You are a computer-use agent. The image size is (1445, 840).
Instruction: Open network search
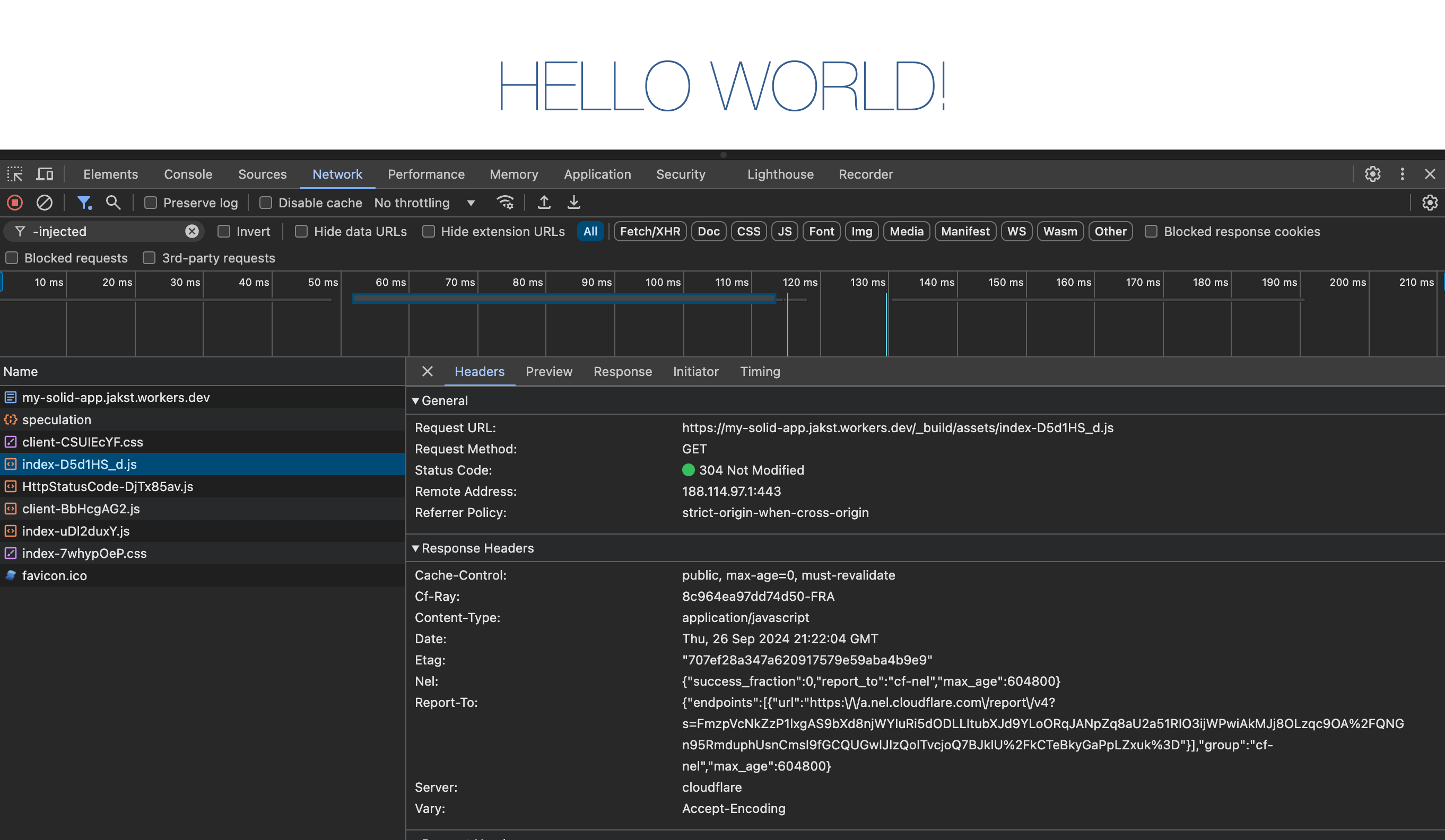tap(113, 203)
